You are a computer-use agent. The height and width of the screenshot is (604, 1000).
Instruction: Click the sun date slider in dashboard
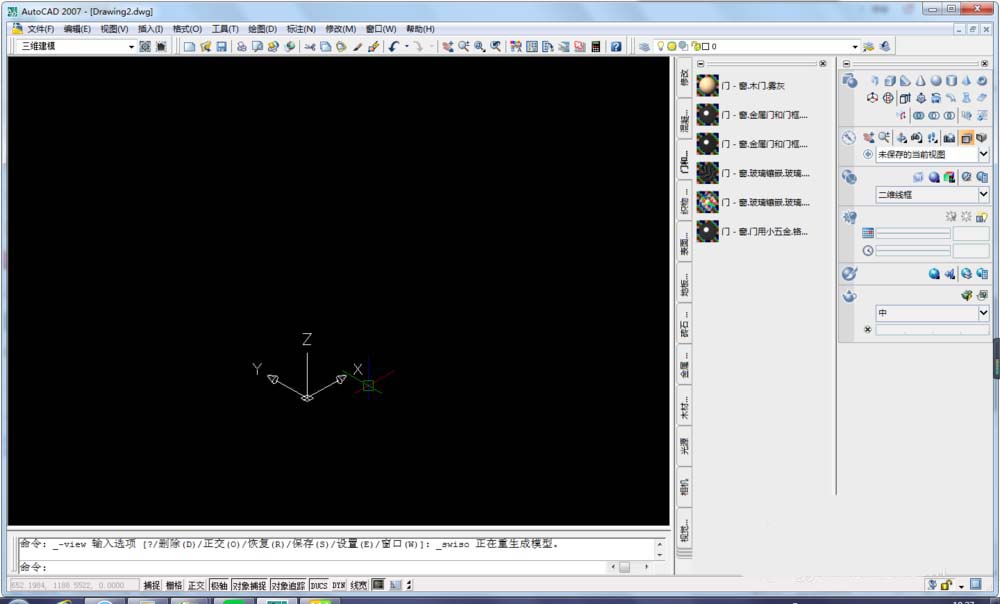click(913, 233)
